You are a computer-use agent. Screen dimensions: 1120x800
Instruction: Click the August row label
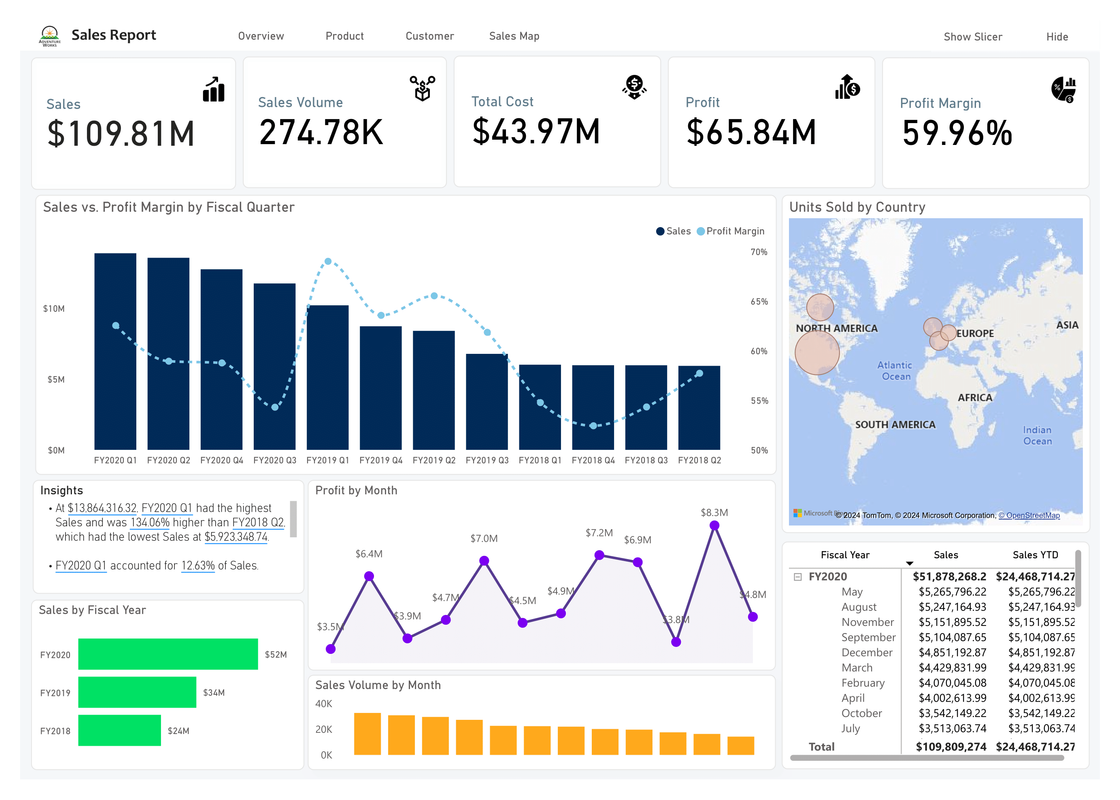(x=859, y=607)
